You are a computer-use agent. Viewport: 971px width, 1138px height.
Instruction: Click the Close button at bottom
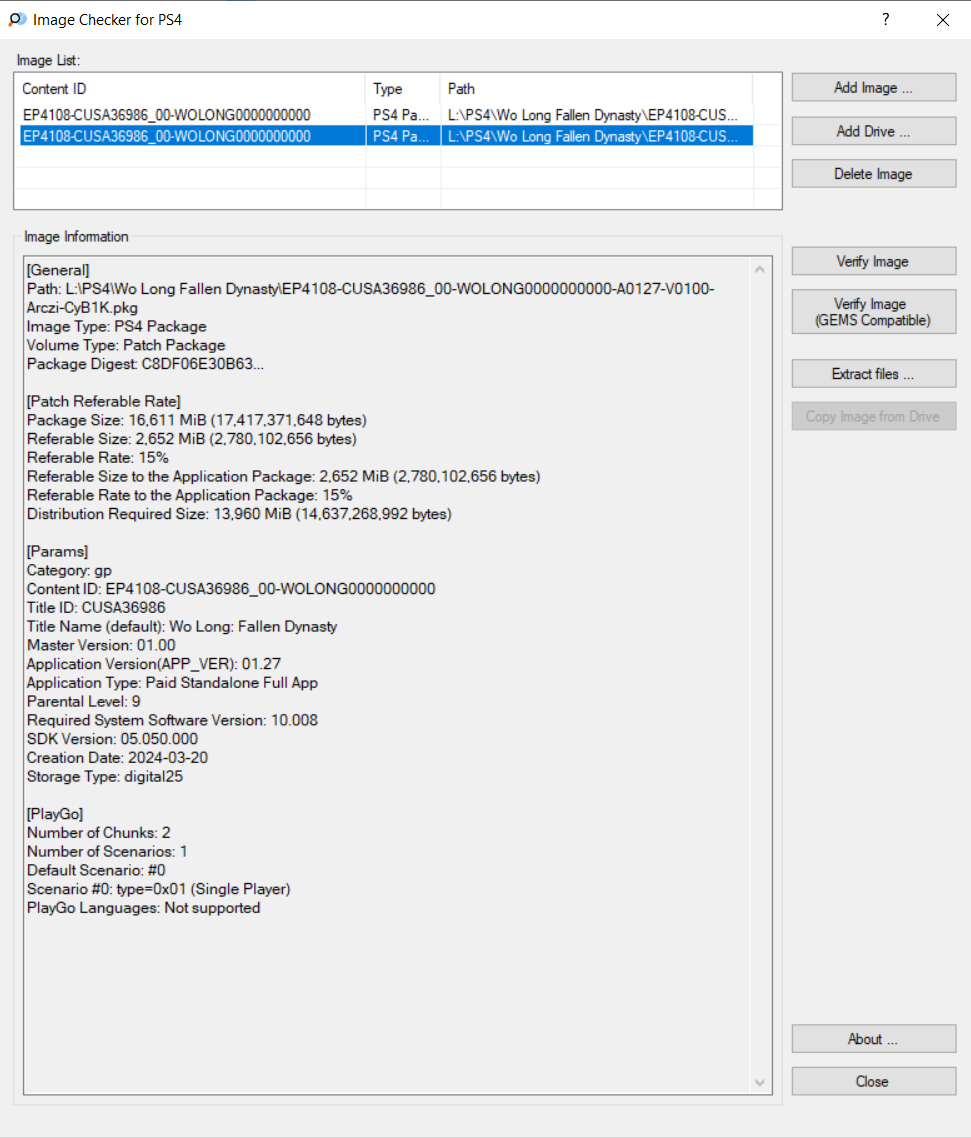(x=874, y=1081)
